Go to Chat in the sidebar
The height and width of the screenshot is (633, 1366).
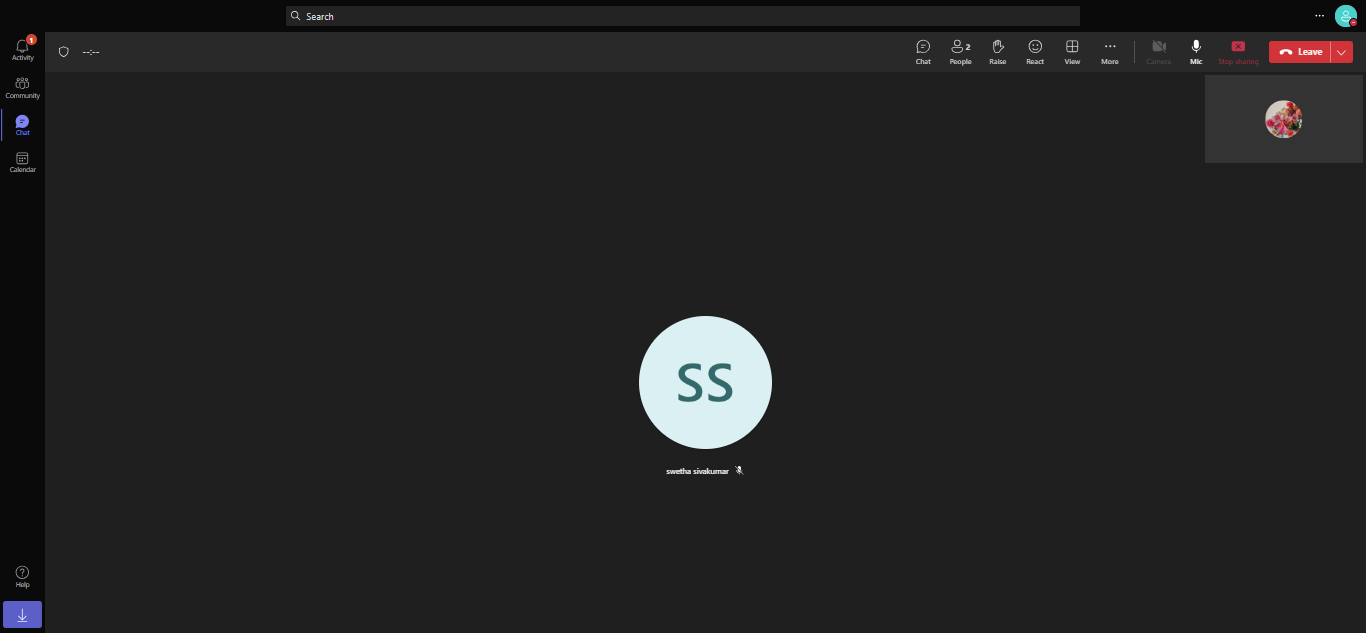pyautogui.click(x=22, y=125)
